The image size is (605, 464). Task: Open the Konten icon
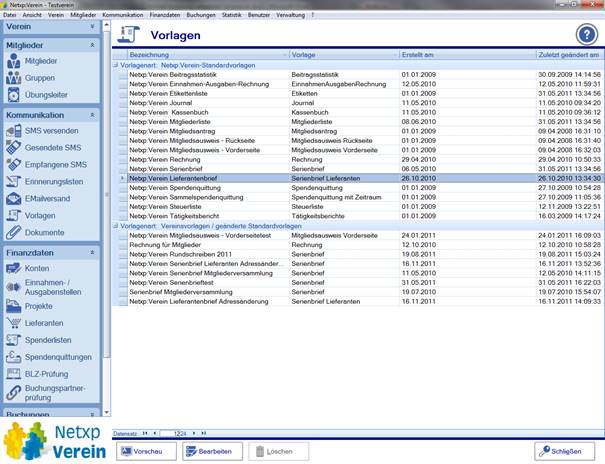tap(14, 268)
